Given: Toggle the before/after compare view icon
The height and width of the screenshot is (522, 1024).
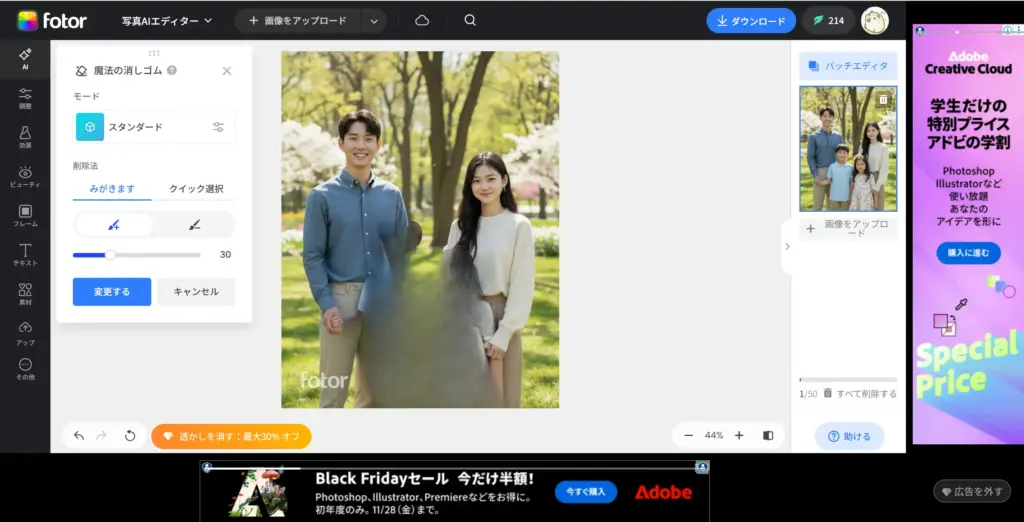Looking at the screenshot, I should (x=768, y=436).
